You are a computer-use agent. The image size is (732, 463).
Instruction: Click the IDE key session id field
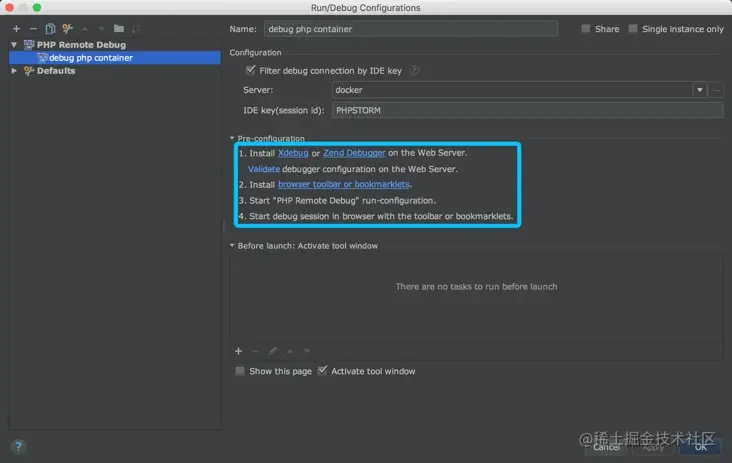[528, 111]
